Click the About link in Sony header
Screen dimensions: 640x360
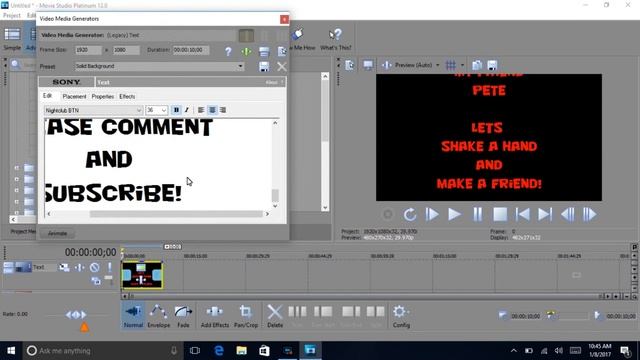[x=271, y=82]
